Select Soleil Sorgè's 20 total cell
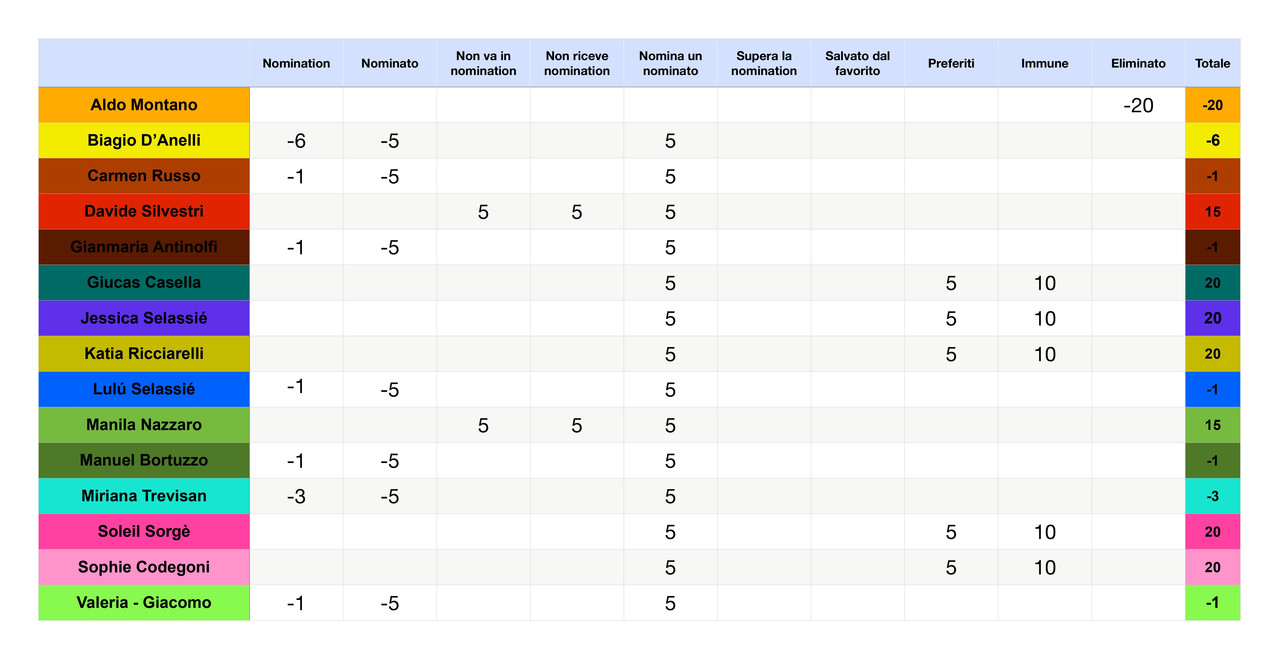 (1213, 532)
